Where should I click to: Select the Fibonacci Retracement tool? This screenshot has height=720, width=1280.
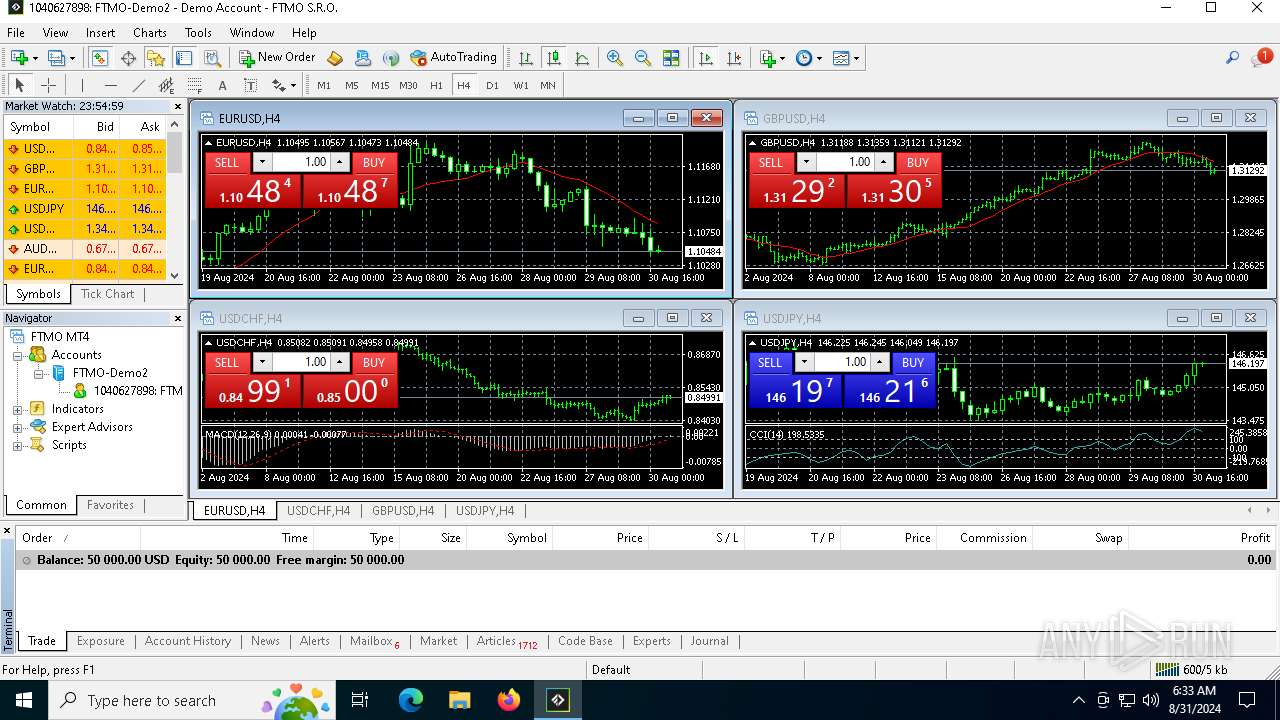[194, 85]
